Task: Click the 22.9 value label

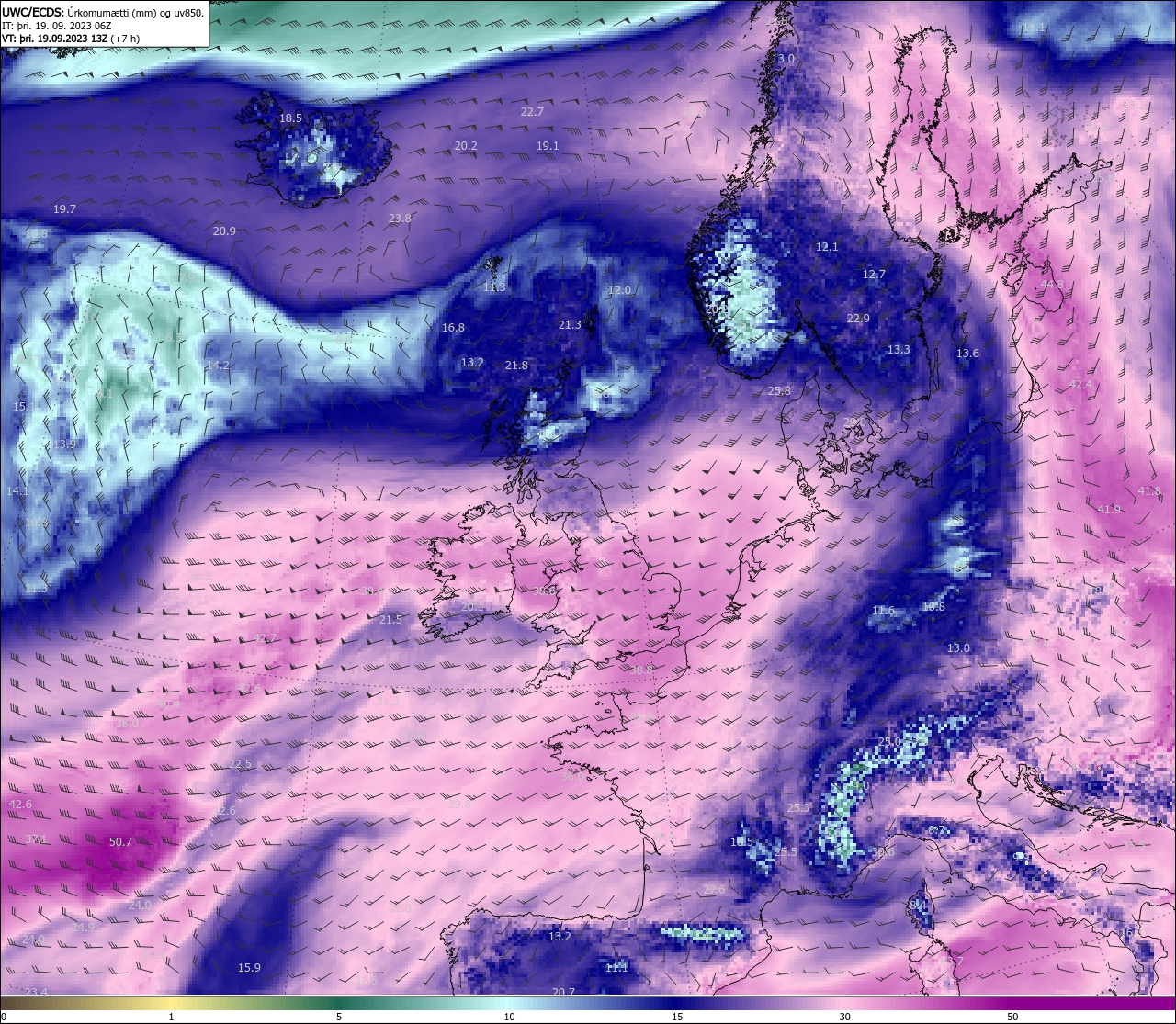Action: click(x=858, y=319)
